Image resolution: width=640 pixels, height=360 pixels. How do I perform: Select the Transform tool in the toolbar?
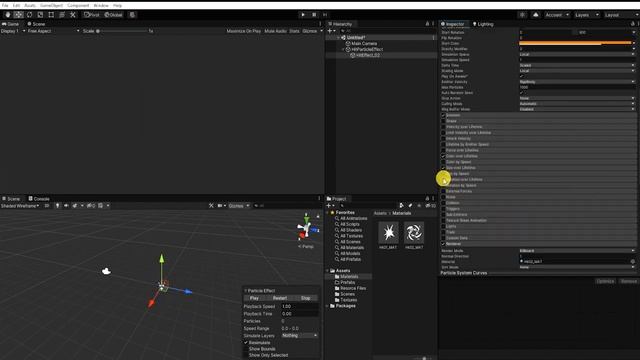[x=62, y=15]
